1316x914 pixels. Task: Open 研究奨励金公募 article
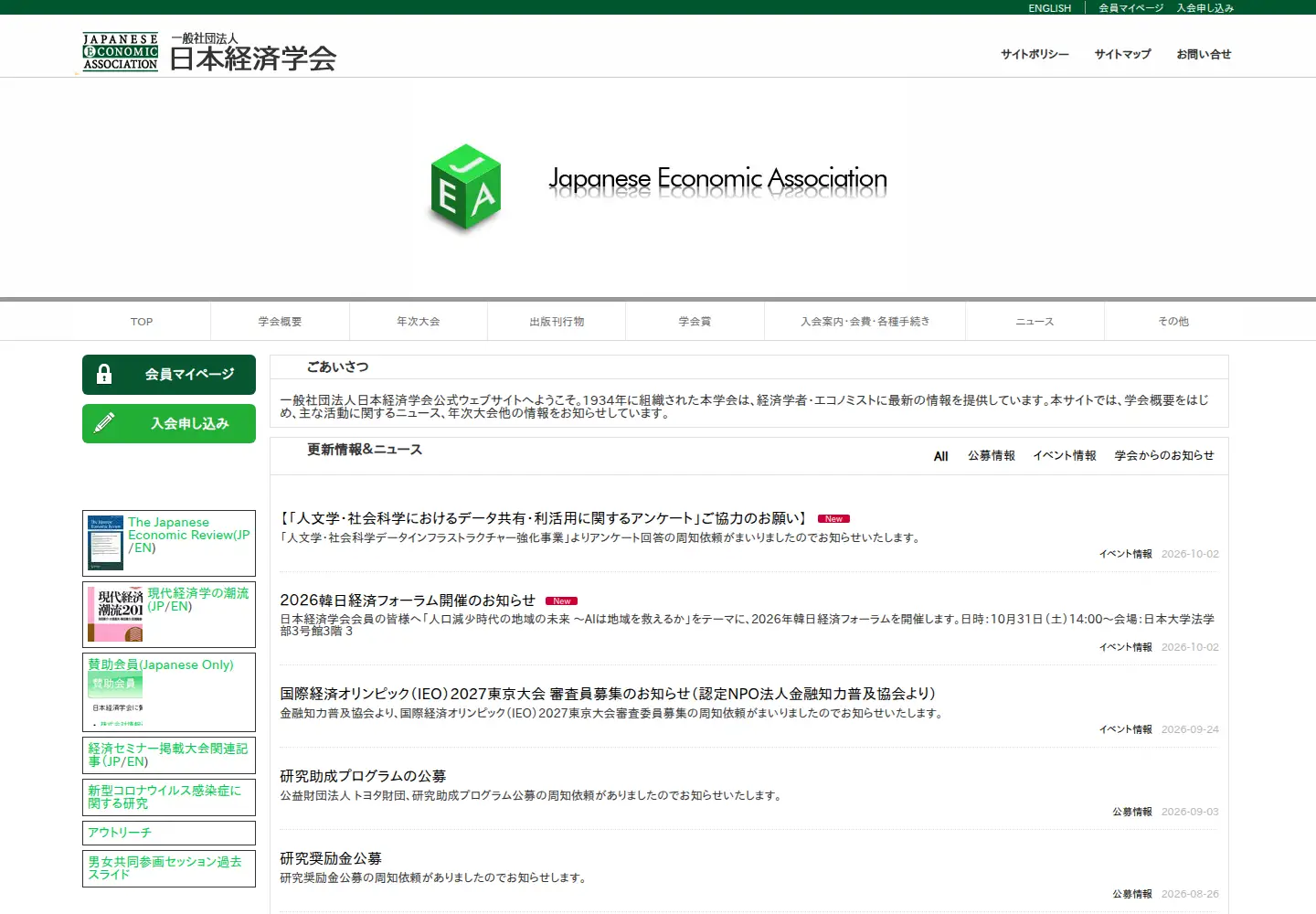331,858
